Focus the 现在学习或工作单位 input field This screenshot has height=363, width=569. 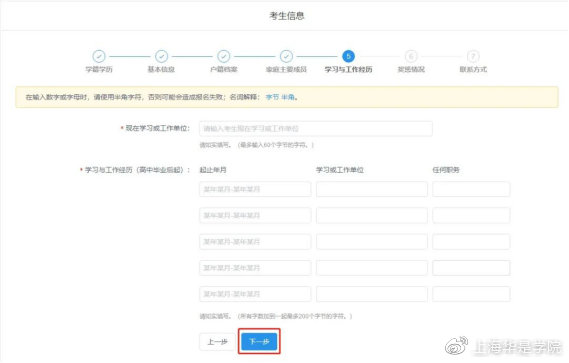point(316,129)
